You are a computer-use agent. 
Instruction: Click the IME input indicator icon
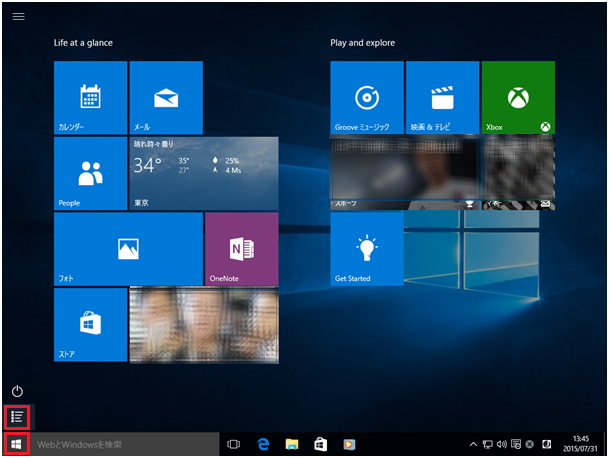click(x=546, y=444)
